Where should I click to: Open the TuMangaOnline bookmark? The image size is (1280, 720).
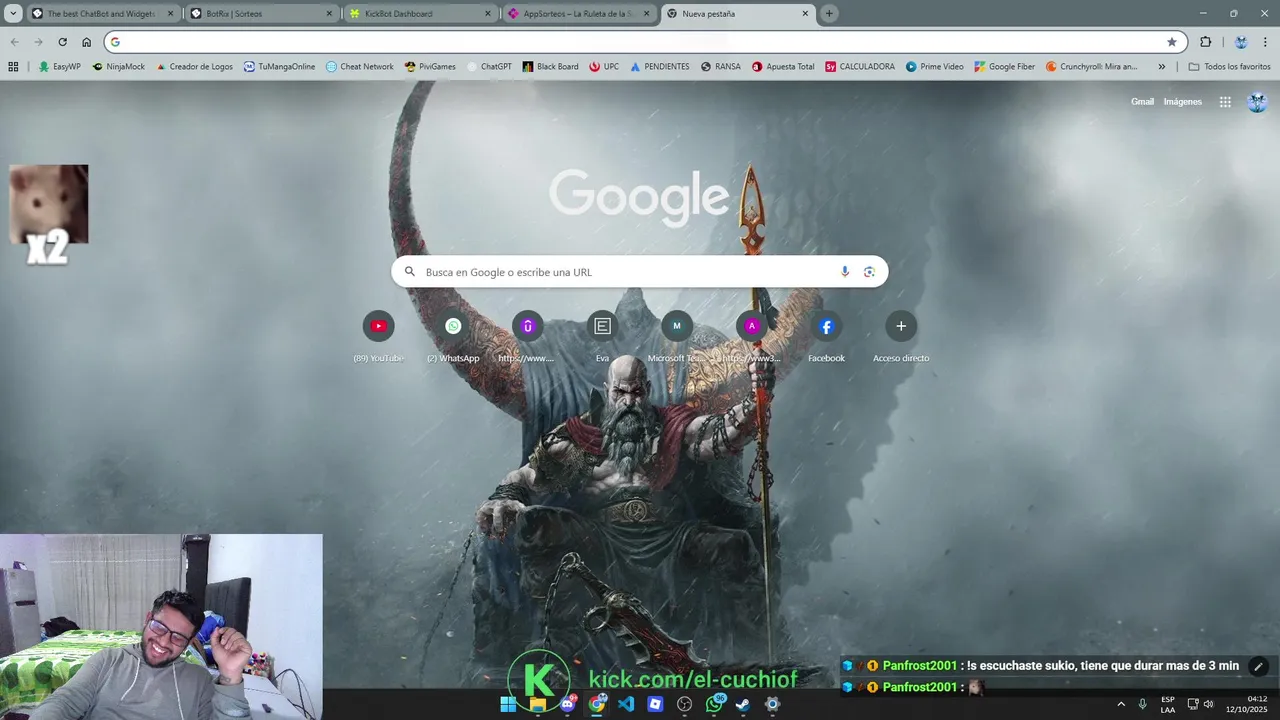tap(279, 67)
